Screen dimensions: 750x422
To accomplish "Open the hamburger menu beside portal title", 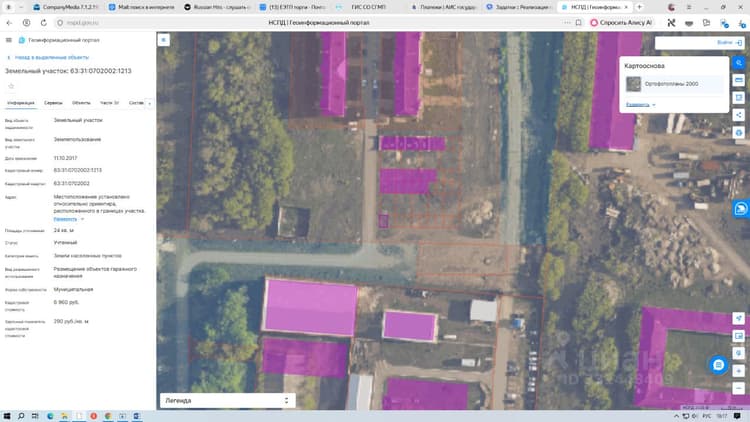I will 9,40.
